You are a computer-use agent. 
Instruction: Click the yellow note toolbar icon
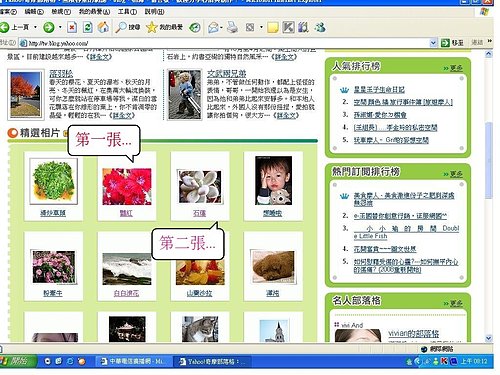[273, 27]
